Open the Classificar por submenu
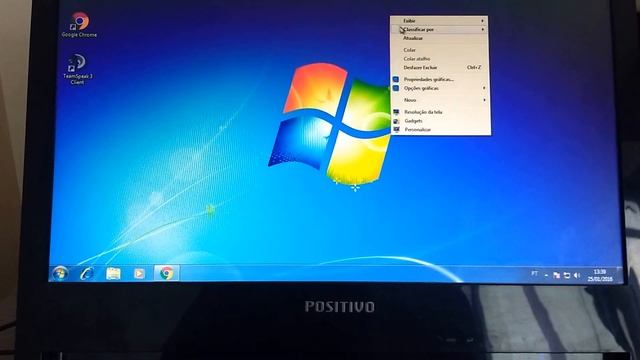 tap(440, 29)
